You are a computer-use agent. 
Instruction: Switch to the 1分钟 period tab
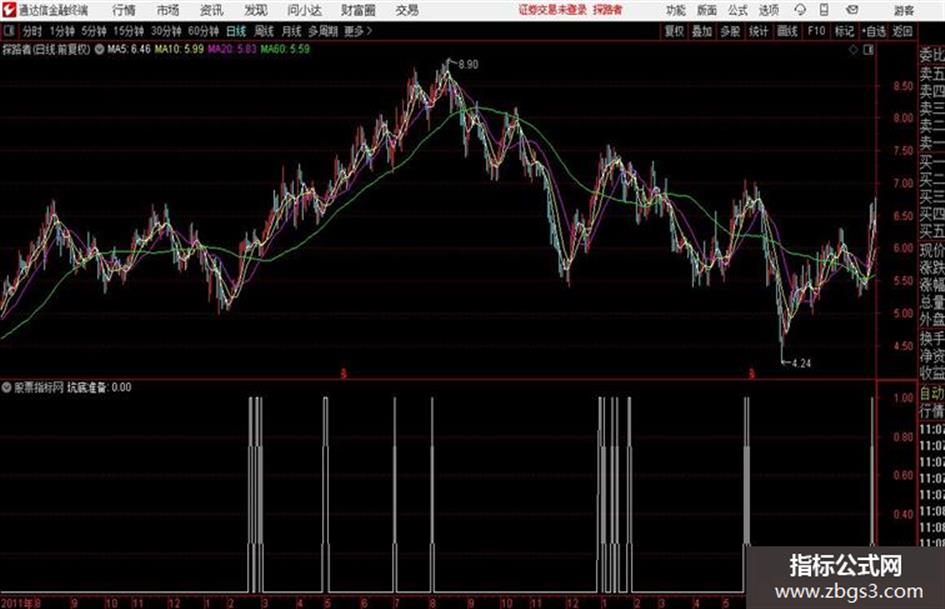click(x=61, y=31)
